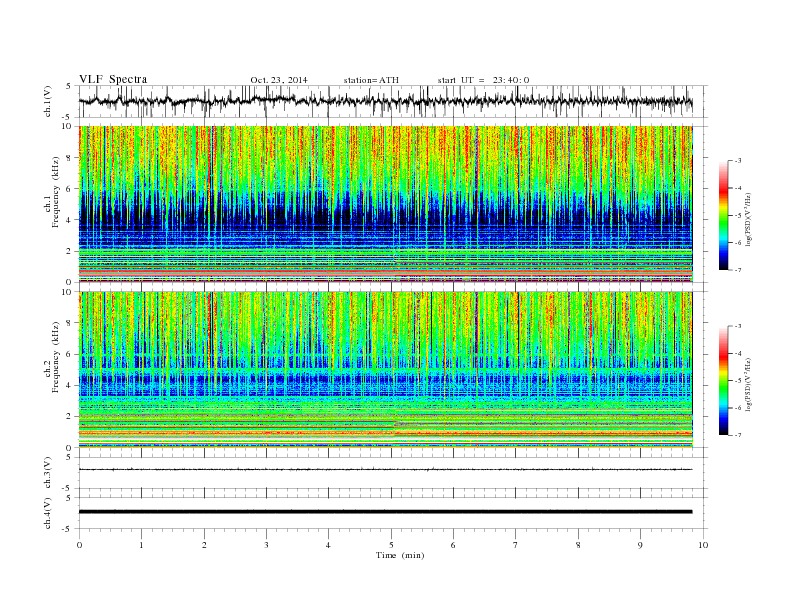Click the 'VLF Spectra' title text
792x612 pixels.
(113, 79)
